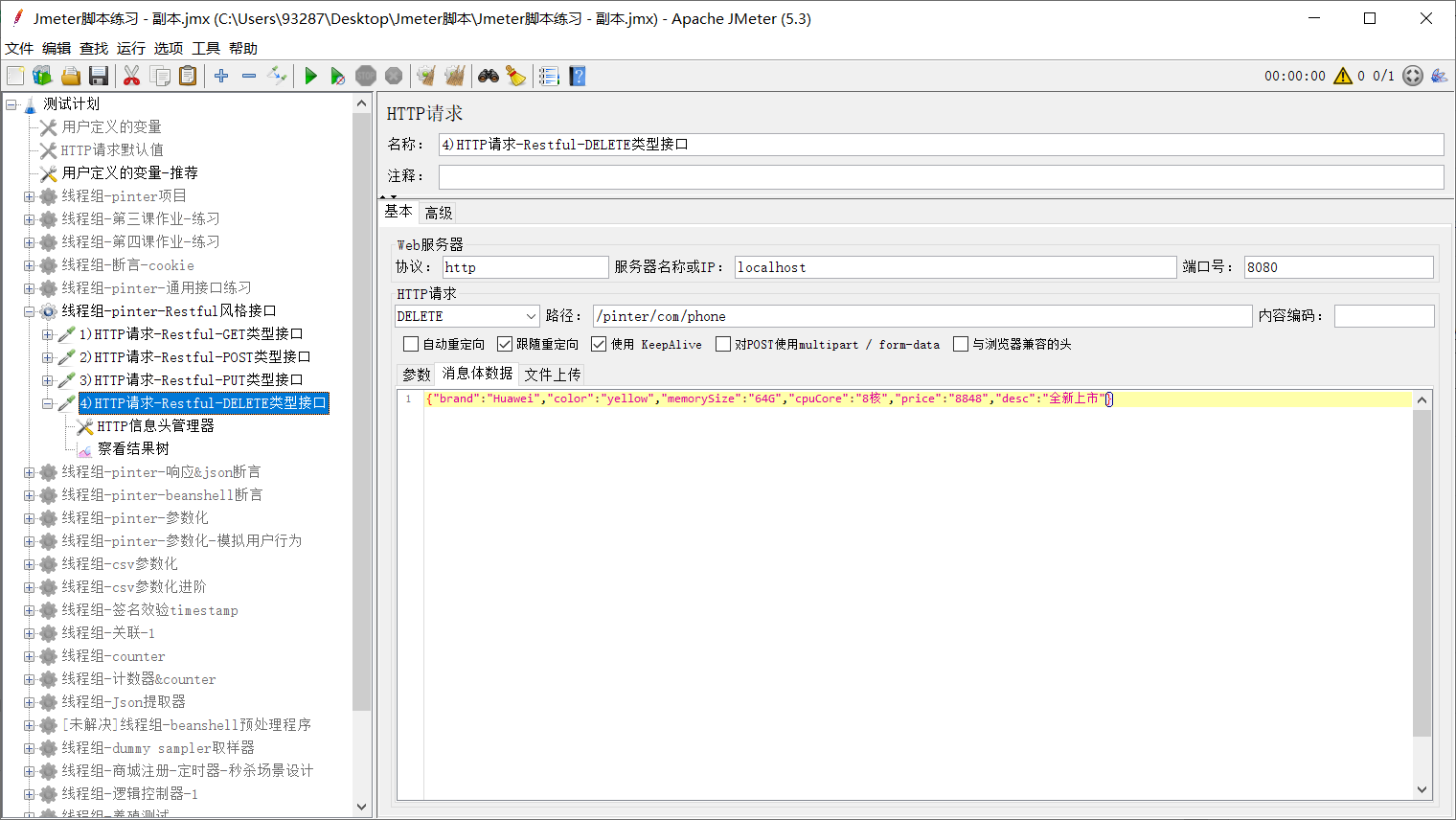Click the Copy icon in toolbar

[x=160, y=76]
